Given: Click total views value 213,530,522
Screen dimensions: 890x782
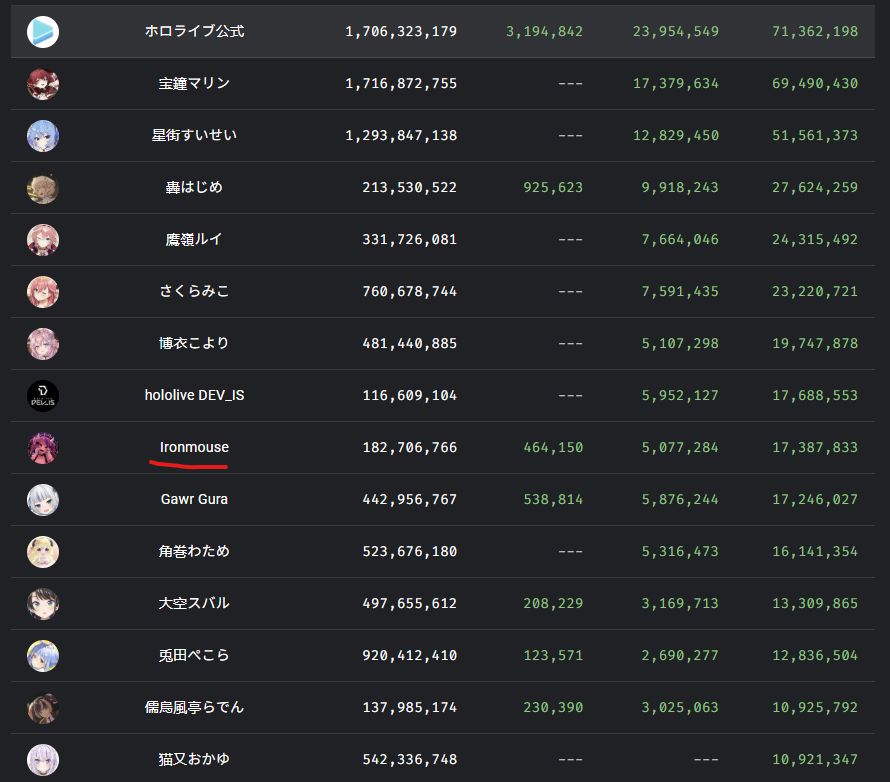Looking at the screenshot, I should click(x=410, y=188).
